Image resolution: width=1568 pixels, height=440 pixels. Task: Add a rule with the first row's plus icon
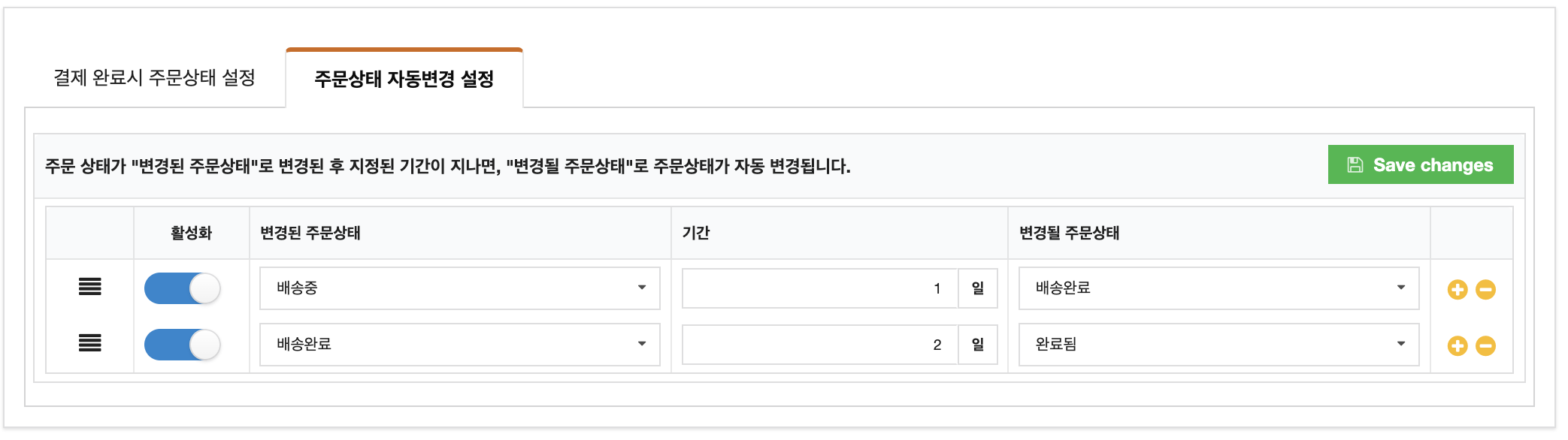coord(1458,290)
